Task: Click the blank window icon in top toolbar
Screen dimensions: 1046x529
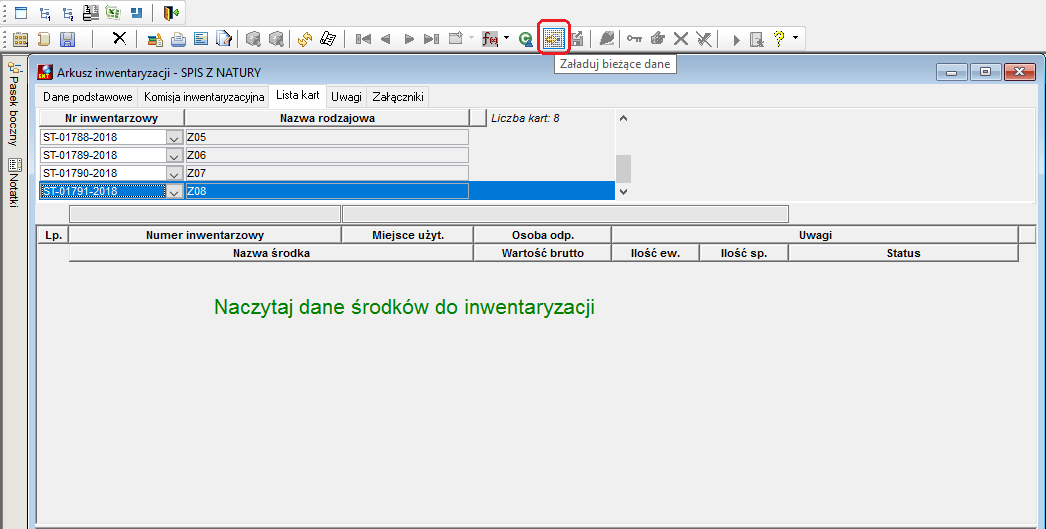Action: click(21, 13)
